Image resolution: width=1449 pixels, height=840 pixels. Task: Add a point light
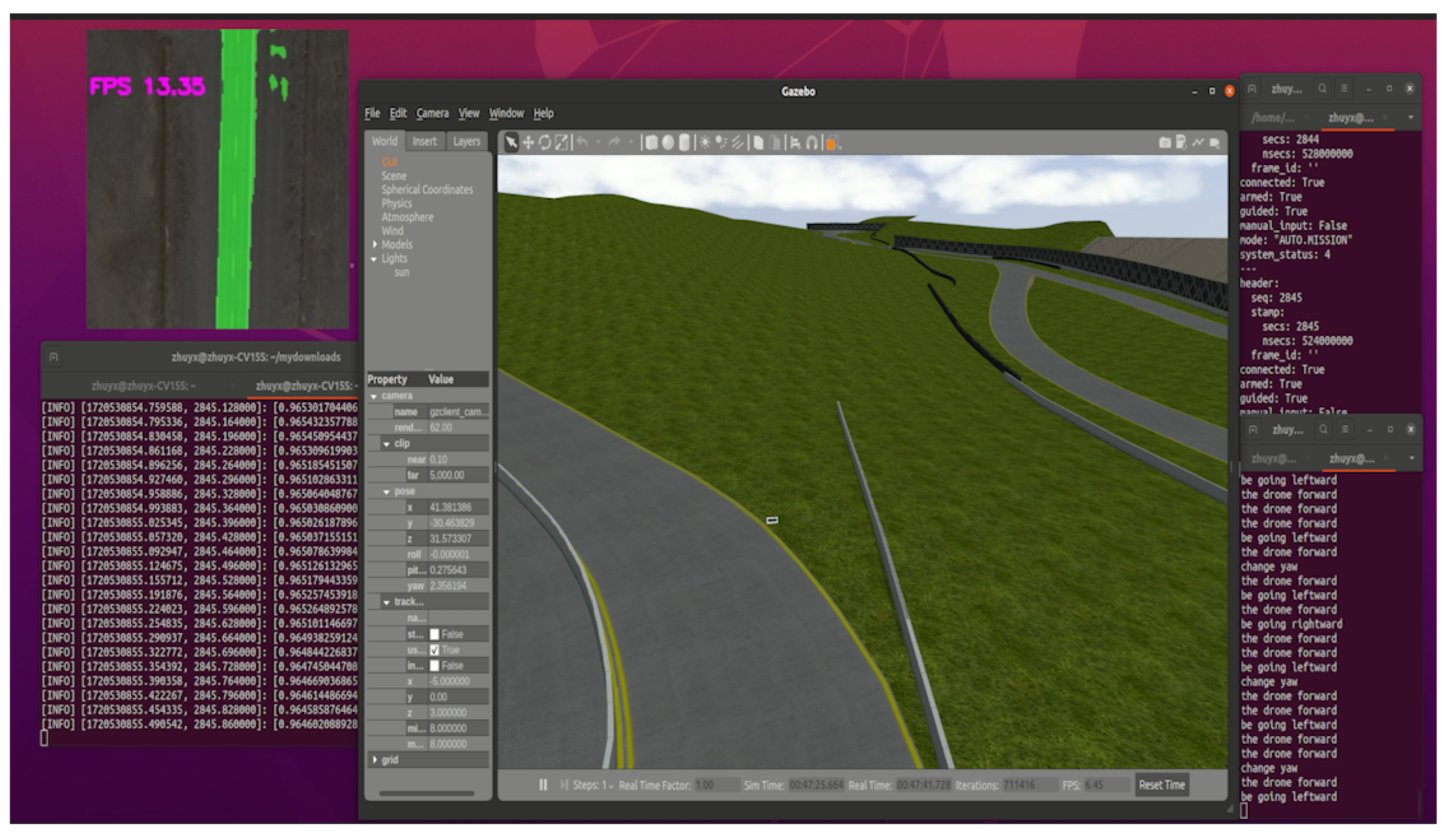pos(704,143)
